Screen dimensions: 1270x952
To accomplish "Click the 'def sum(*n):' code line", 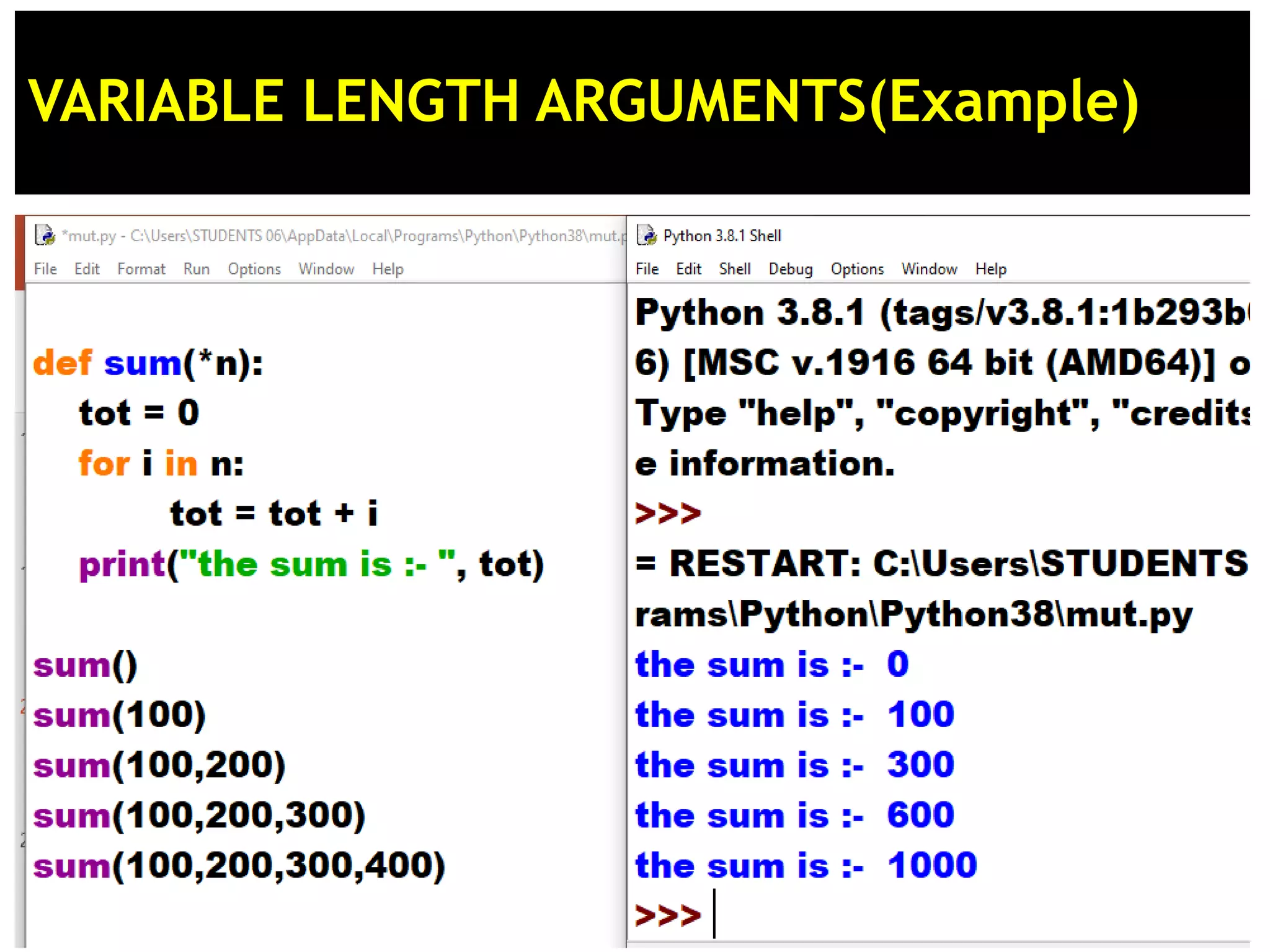I will pyautogui.click(x=148, y=363).
